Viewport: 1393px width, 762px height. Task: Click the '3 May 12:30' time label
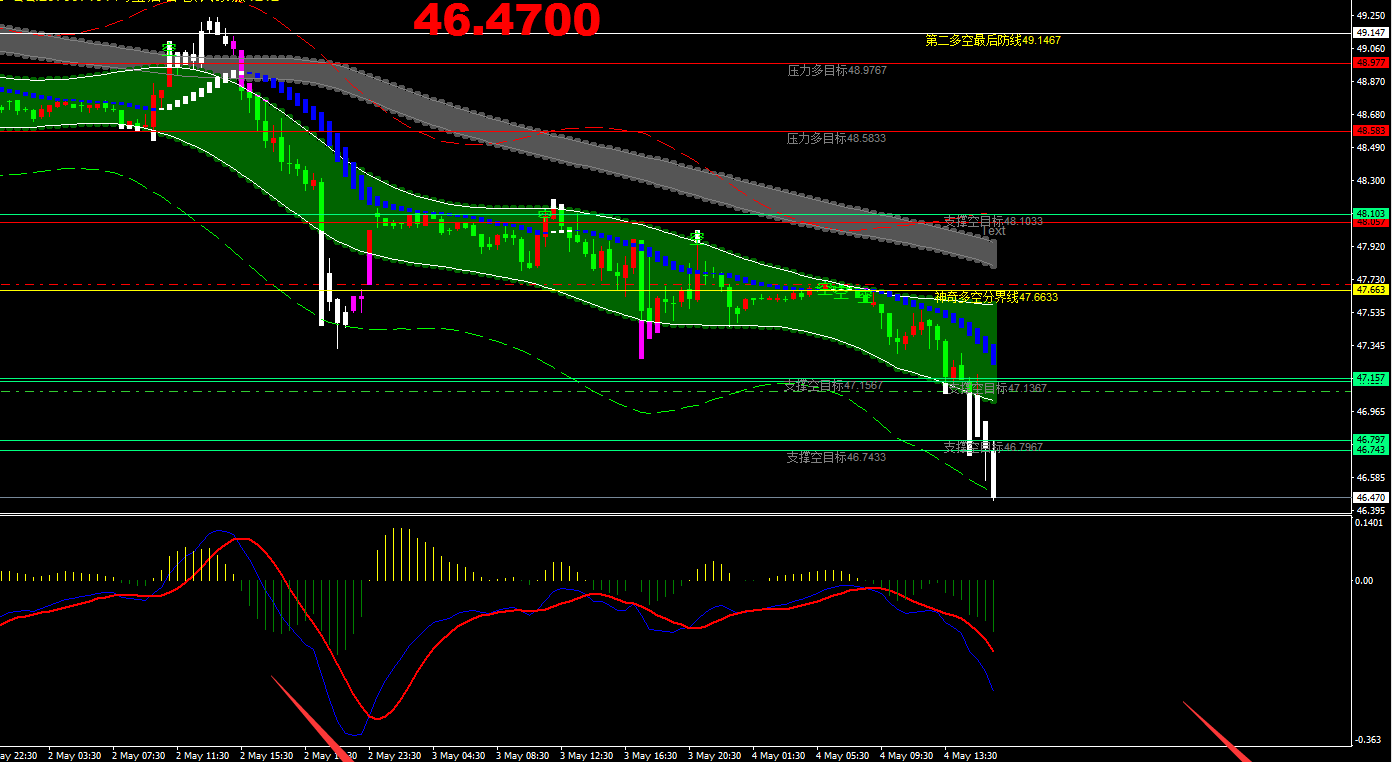587,755
